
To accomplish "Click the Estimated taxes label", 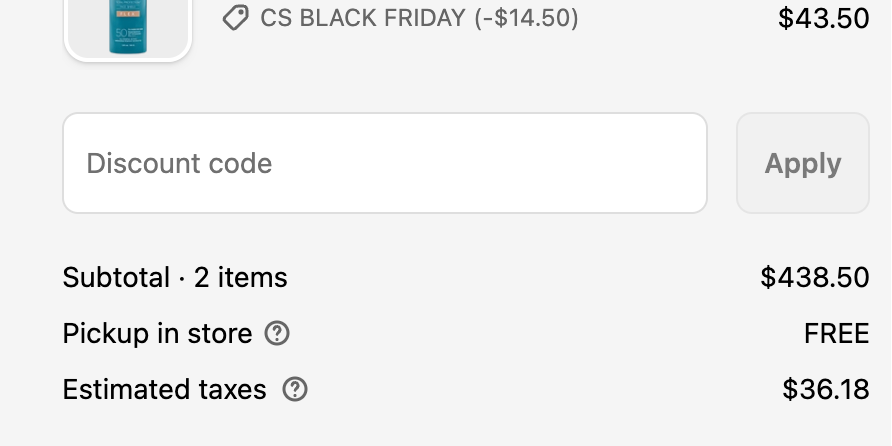I will pyautogui.click(x=164, y=389).
